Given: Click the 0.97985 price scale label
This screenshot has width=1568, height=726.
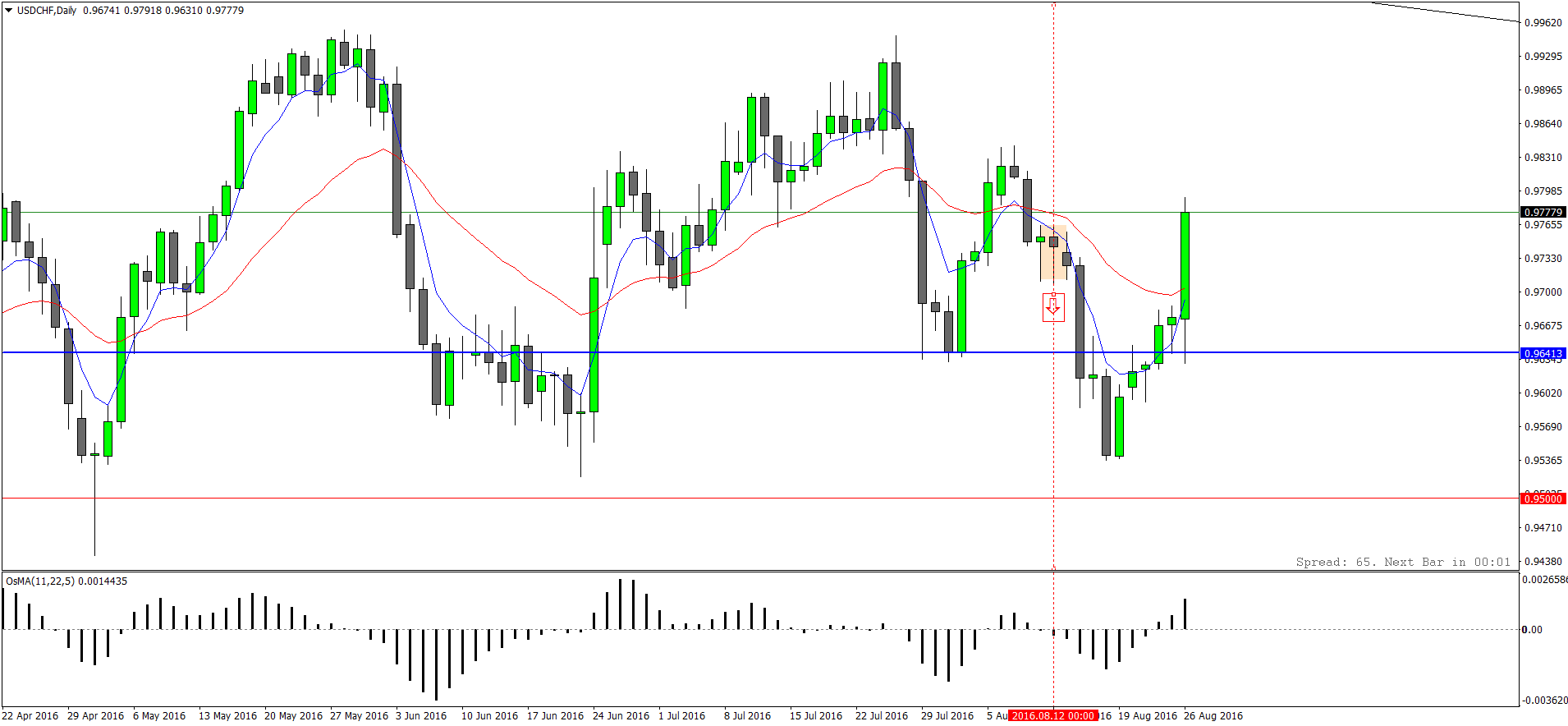Looking at the screenshot, I should click(1543, 191).
